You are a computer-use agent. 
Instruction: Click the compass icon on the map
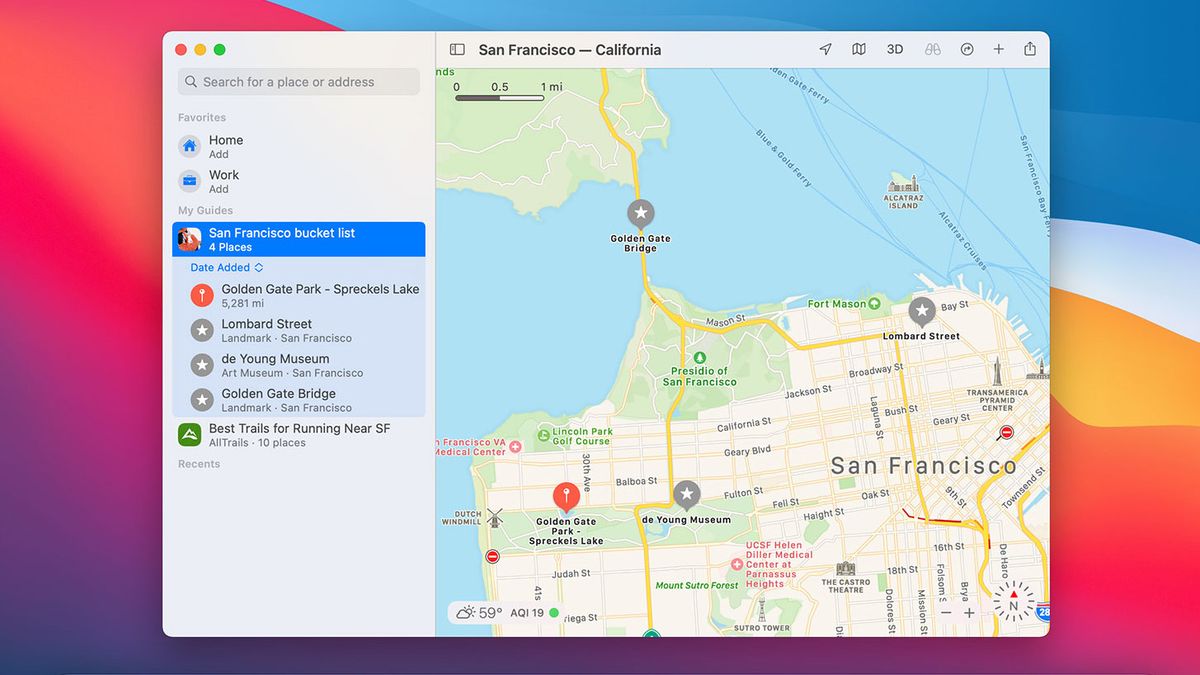(x=1013, y=603)
